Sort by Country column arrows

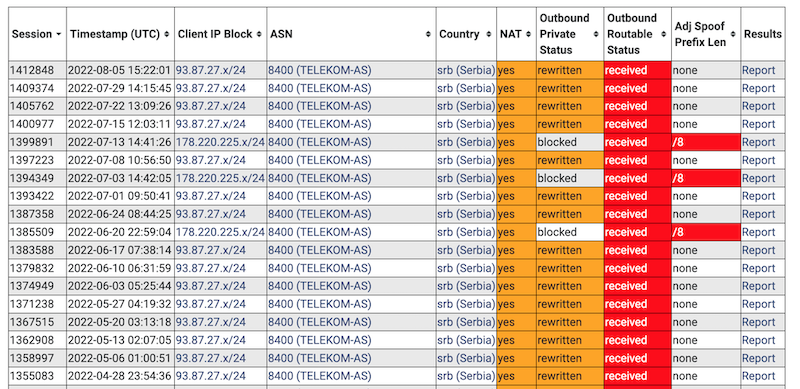(489, 34)
